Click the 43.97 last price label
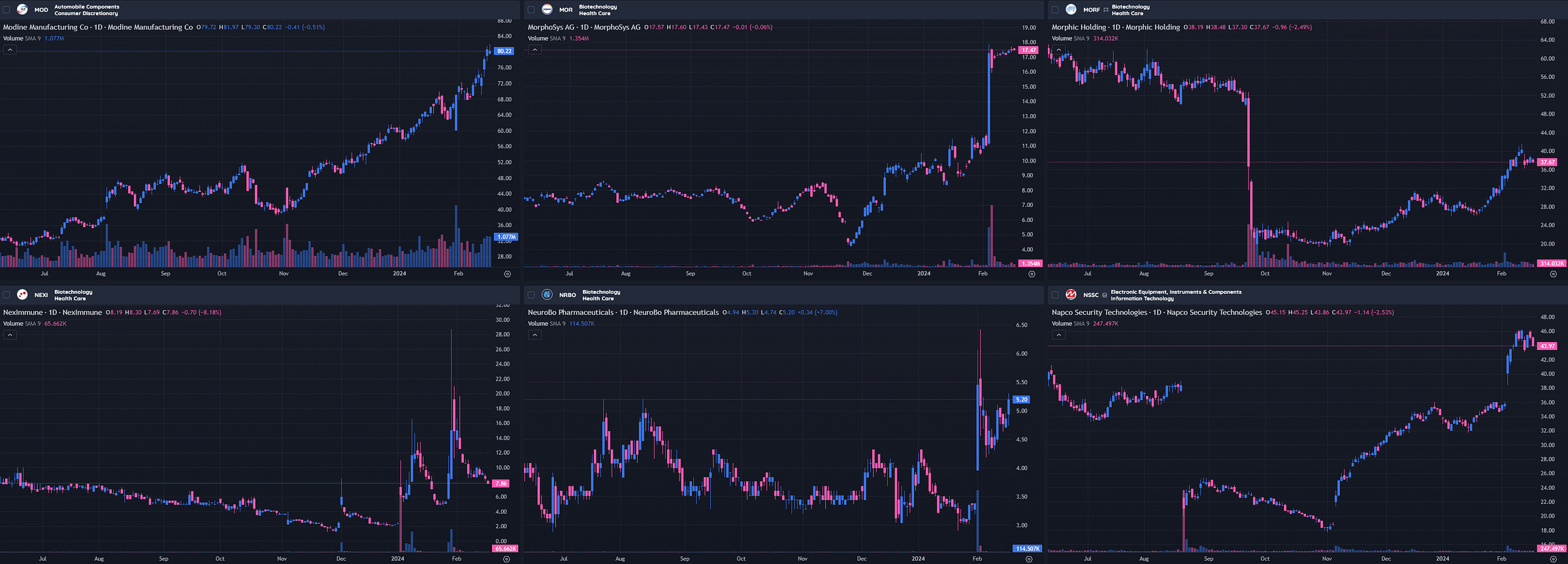 pos(1548,346)
